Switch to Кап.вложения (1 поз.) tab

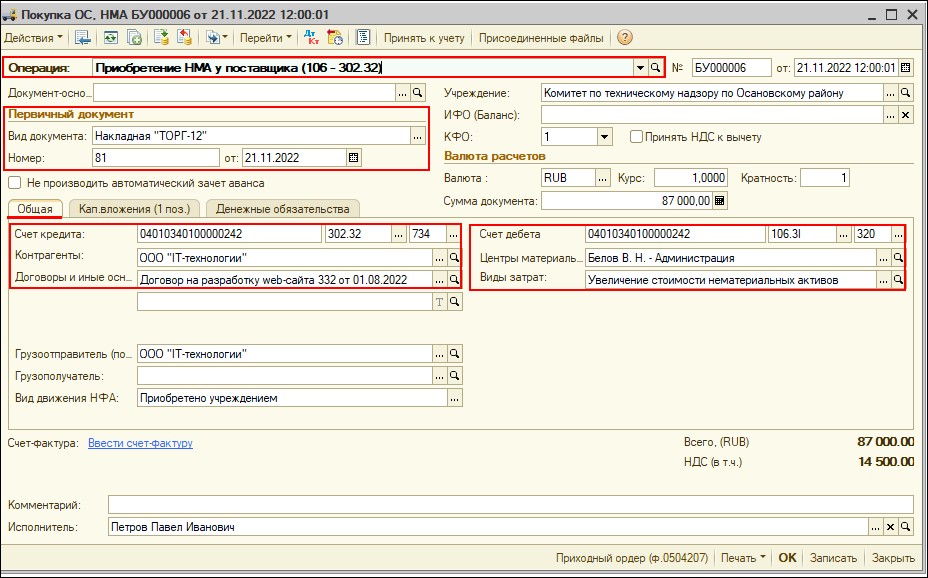click(134, 209)
